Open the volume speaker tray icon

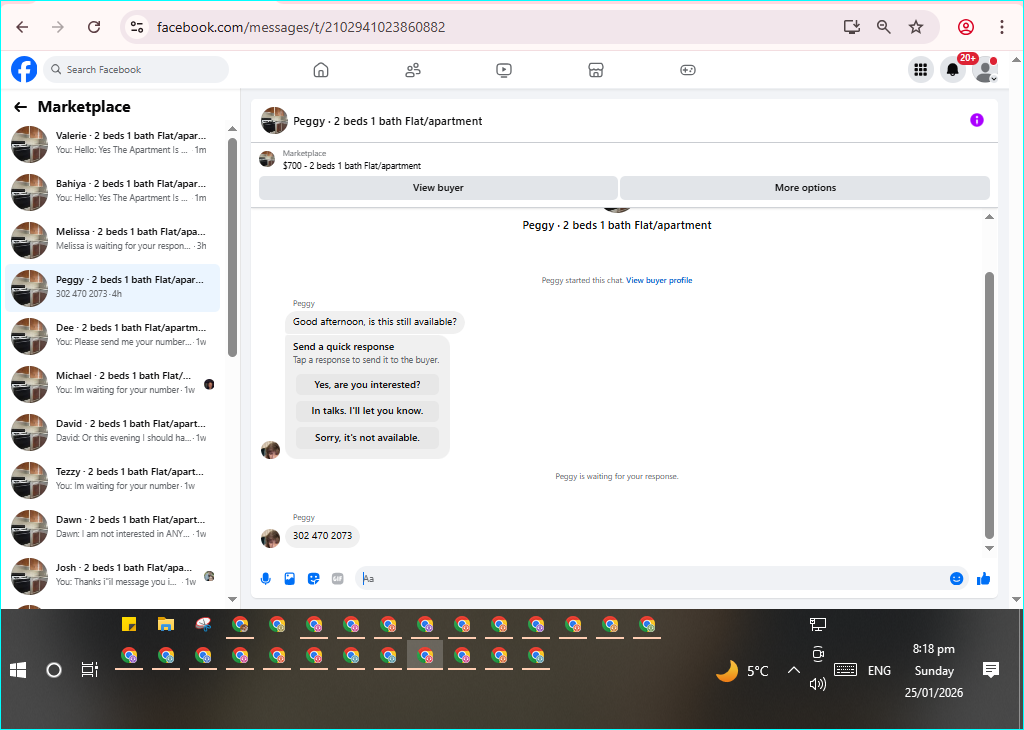coord(818,684)
